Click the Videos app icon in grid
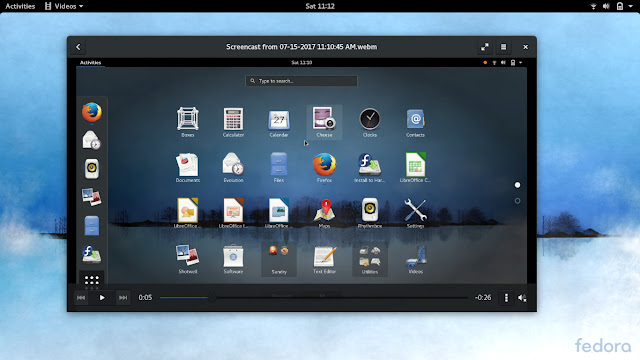Viewport: 640px width, 360px height. (416, 259)
